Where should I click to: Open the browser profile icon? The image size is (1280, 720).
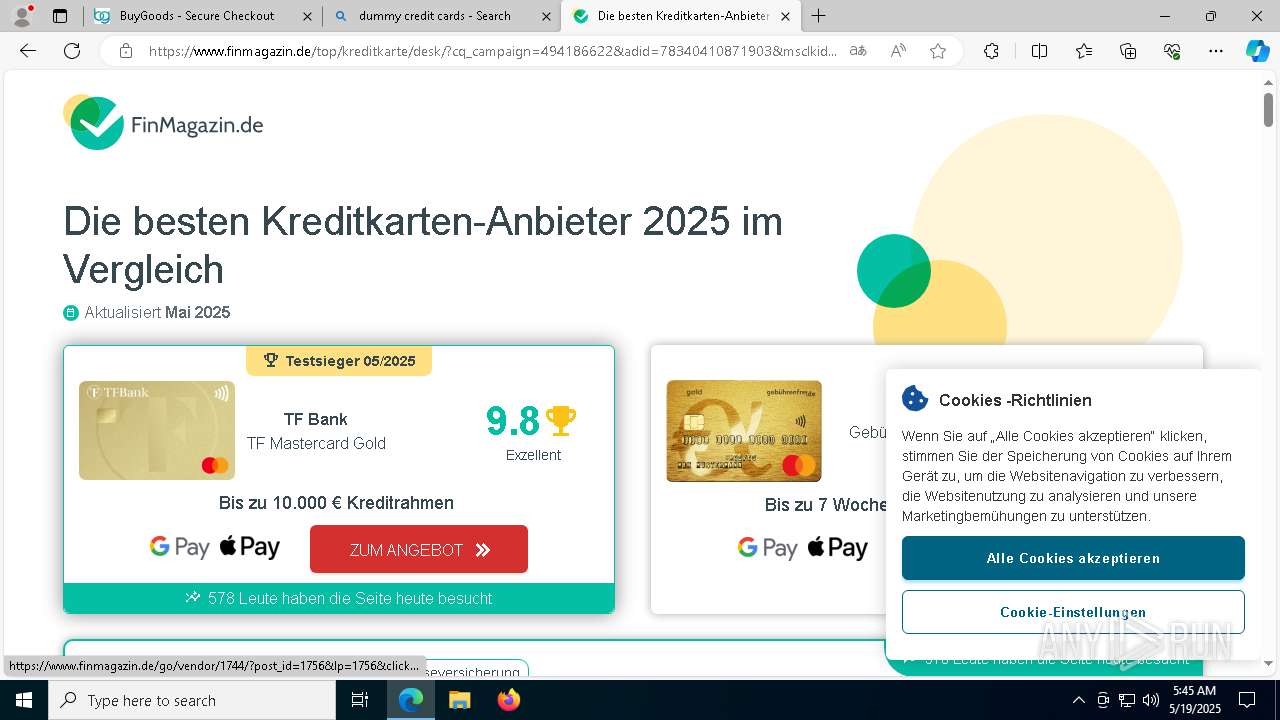pos(22,16)
